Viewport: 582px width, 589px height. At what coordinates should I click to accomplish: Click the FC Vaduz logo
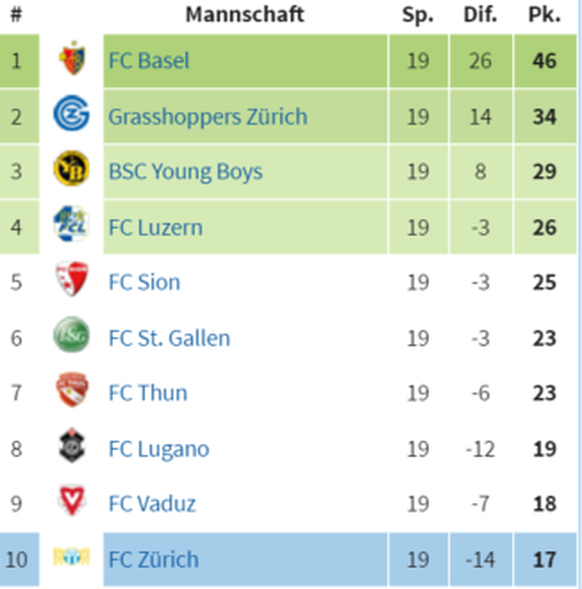tap(72, 500)
